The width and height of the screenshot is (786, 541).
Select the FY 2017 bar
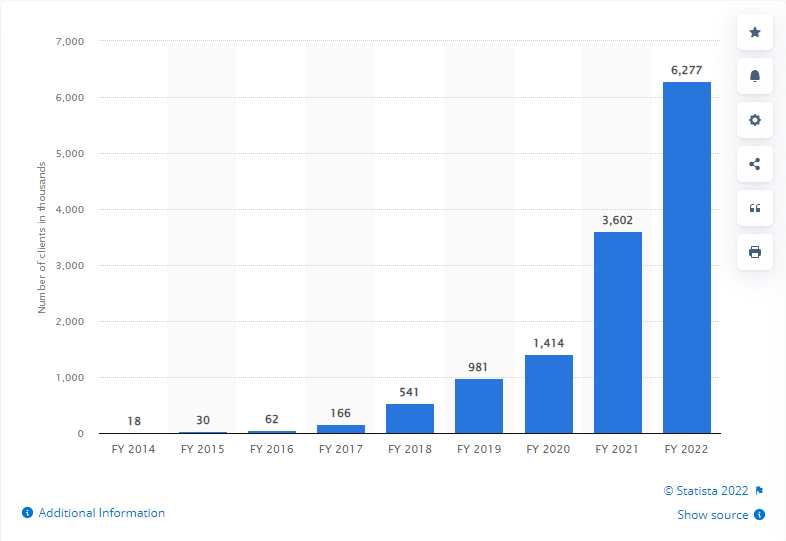tap(341, 429)
